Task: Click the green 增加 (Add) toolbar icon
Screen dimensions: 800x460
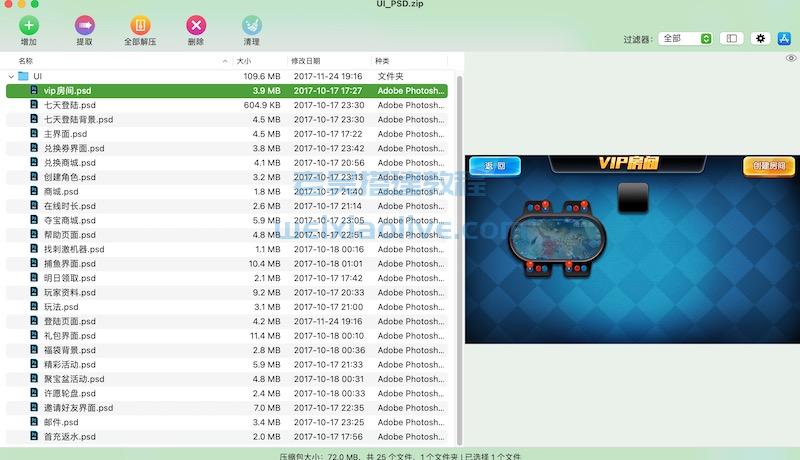Action: click(x=29, y=25)
